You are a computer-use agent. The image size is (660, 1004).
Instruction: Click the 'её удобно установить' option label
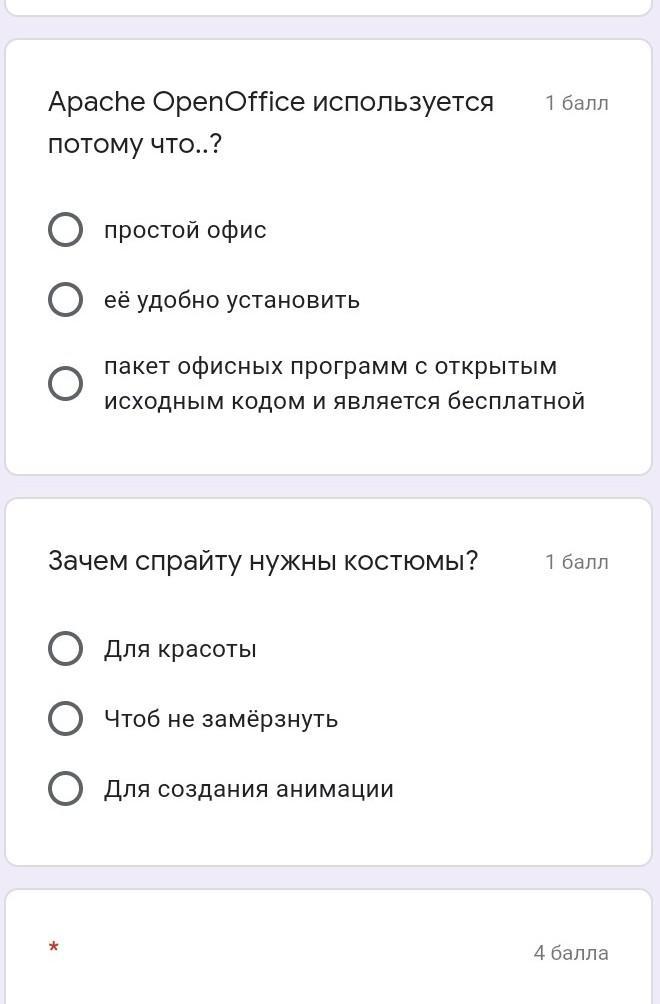tap(232, 300)
